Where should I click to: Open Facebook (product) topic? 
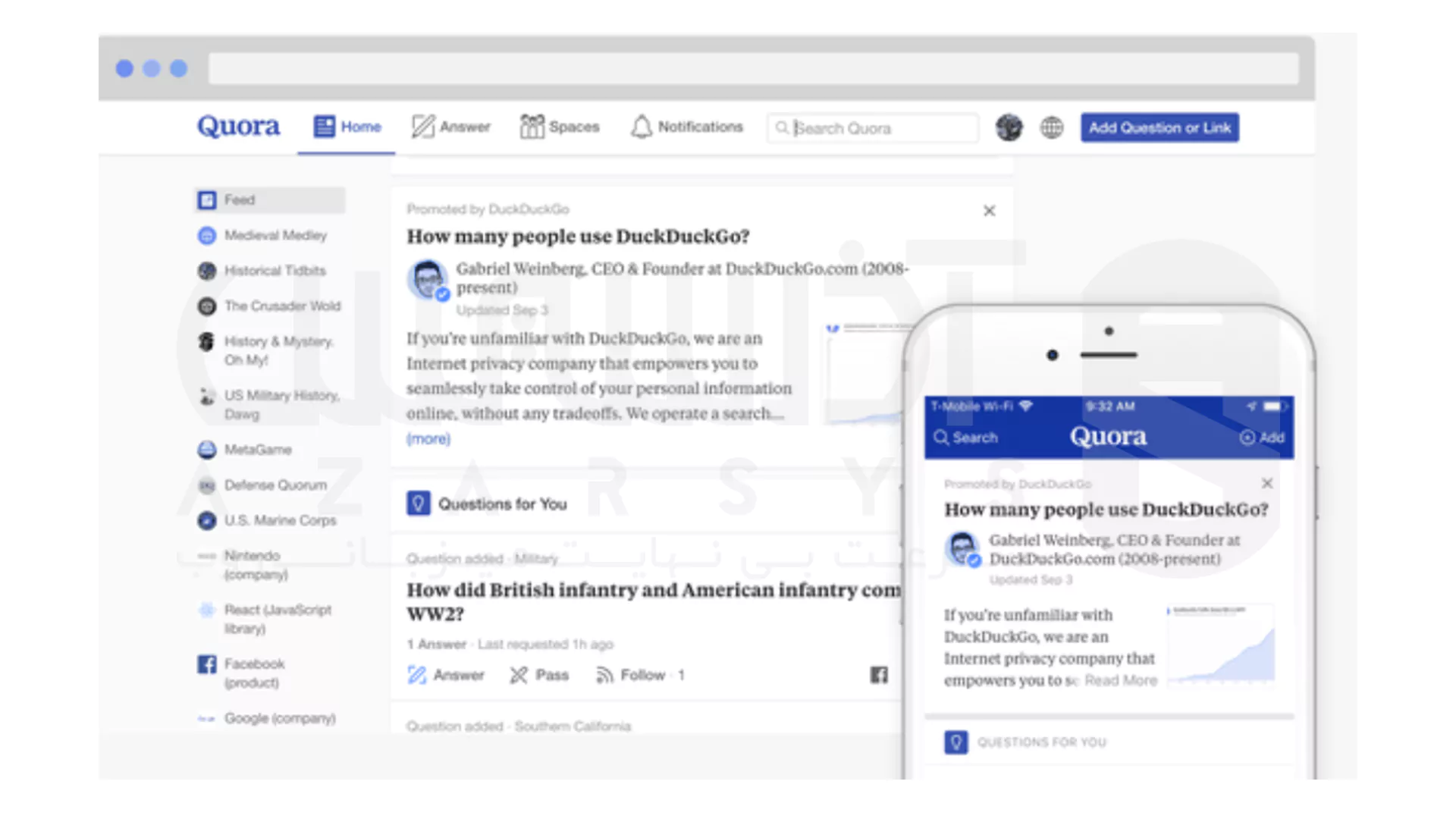click(x=241, y=673)
